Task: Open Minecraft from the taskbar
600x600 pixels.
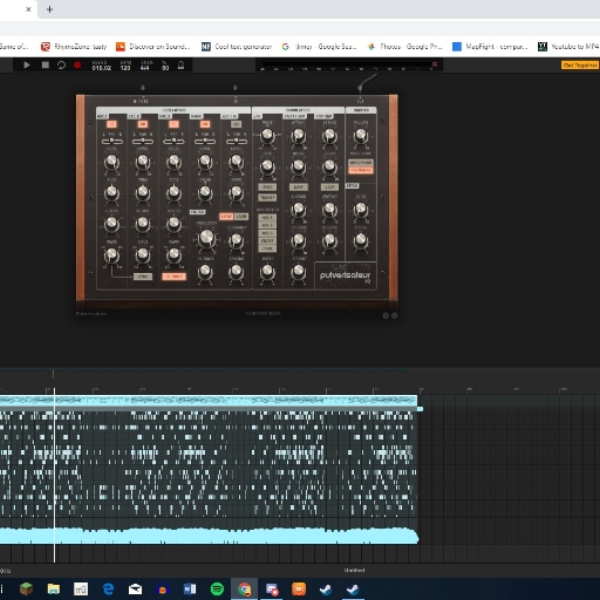Action: click(x=26, y=589)
